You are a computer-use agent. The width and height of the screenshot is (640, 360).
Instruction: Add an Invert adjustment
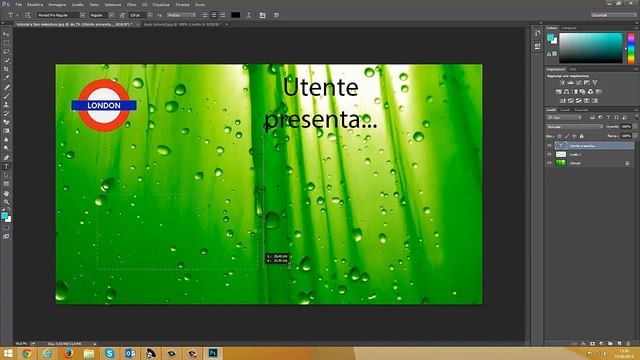click(562, 100)
